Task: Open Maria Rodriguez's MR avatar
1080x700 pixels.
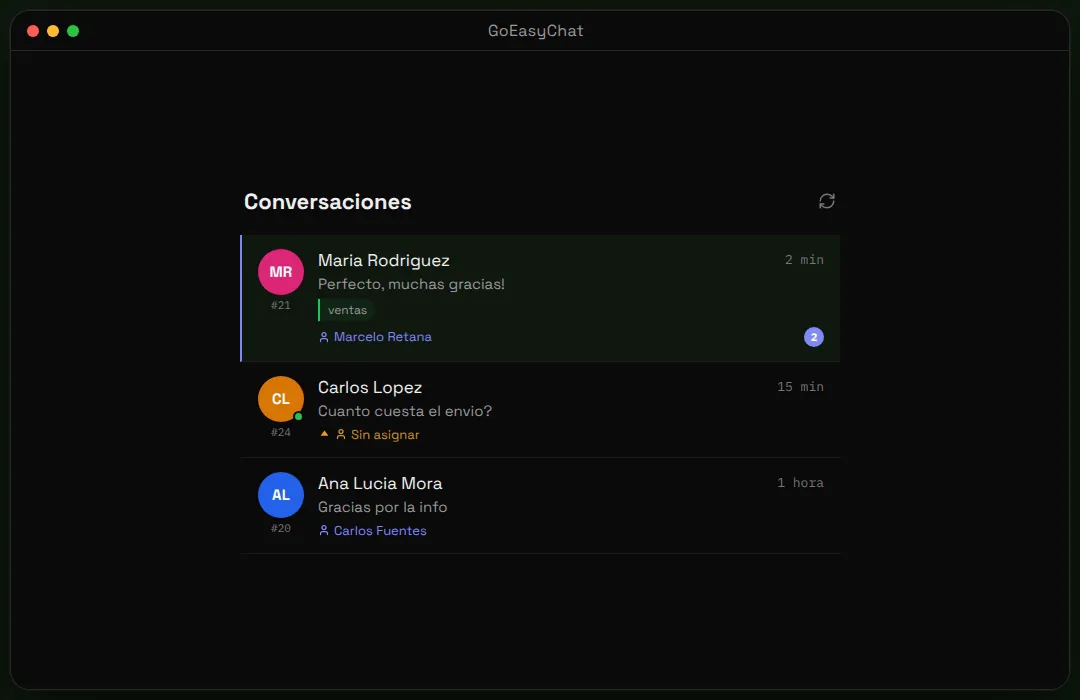Action: tap(280, 272)
